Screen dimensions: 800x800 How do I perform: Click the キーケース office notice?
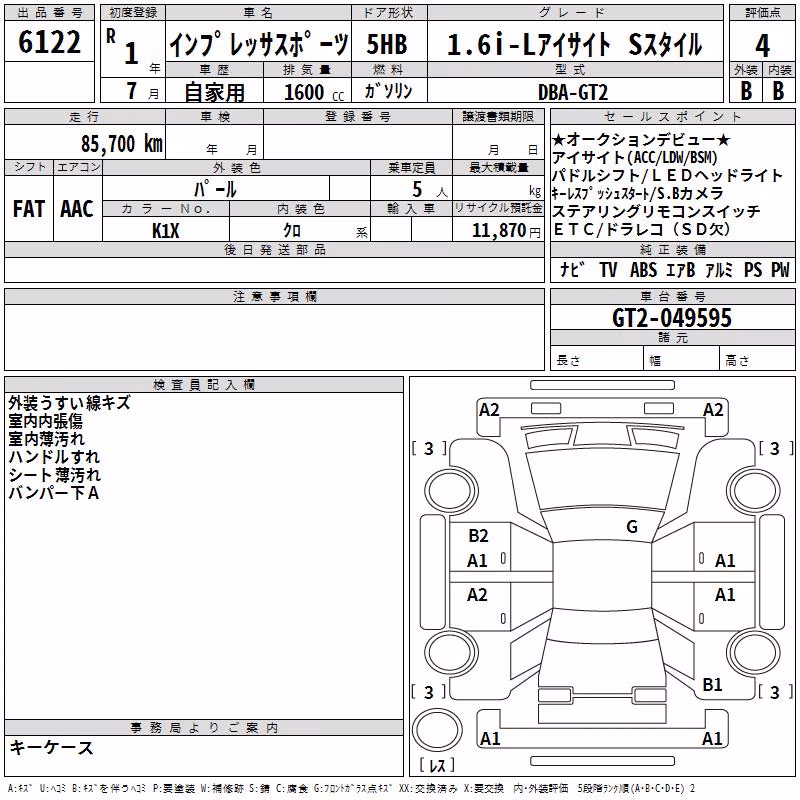pos(51,747)
